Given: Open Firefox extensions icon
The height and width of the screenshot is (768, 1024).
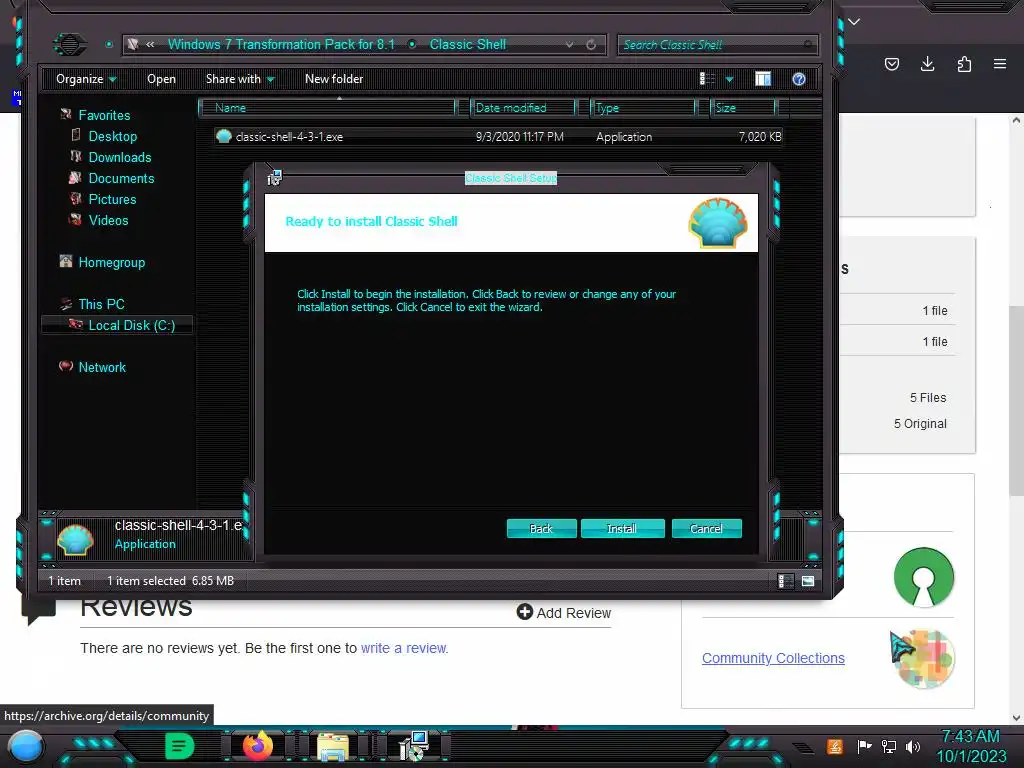Looking at the screenshot, I should (964, 64).
